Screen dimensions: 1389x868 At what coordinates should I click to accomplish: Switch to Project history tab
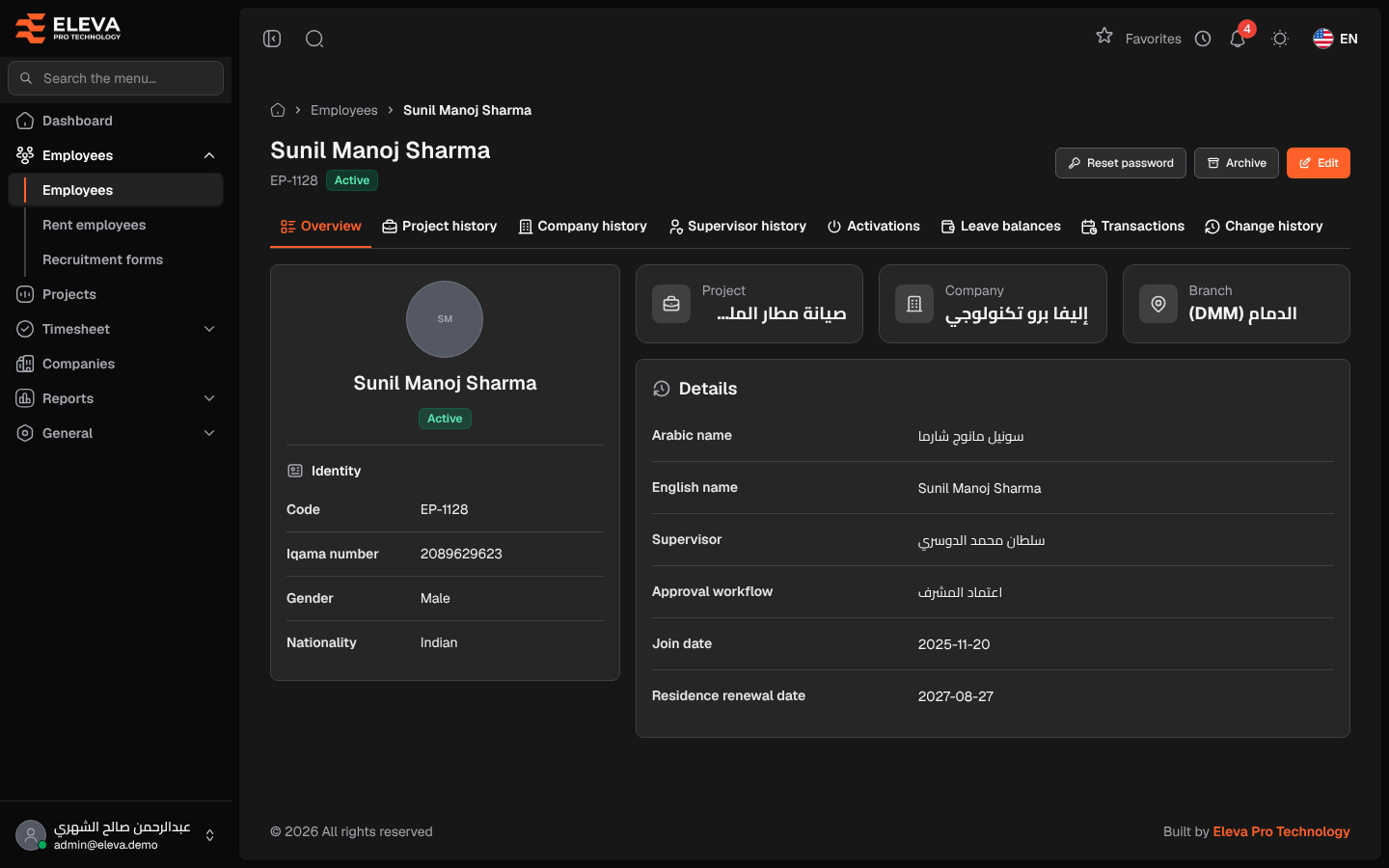coord(440,227)
